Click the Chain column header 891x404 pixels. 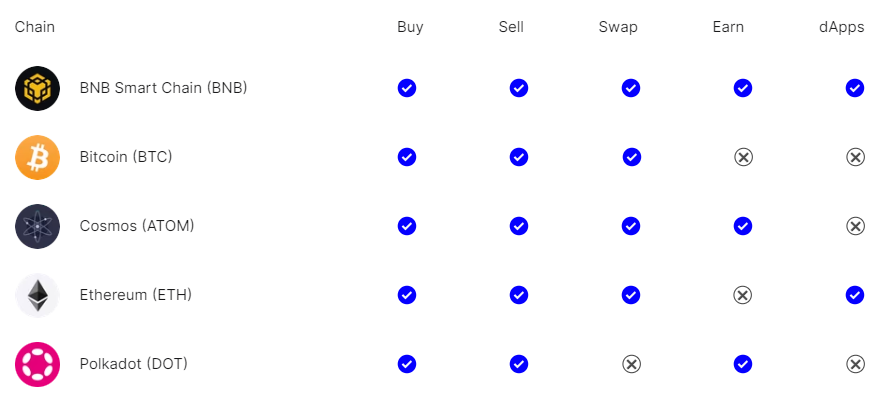coord(35,27)
